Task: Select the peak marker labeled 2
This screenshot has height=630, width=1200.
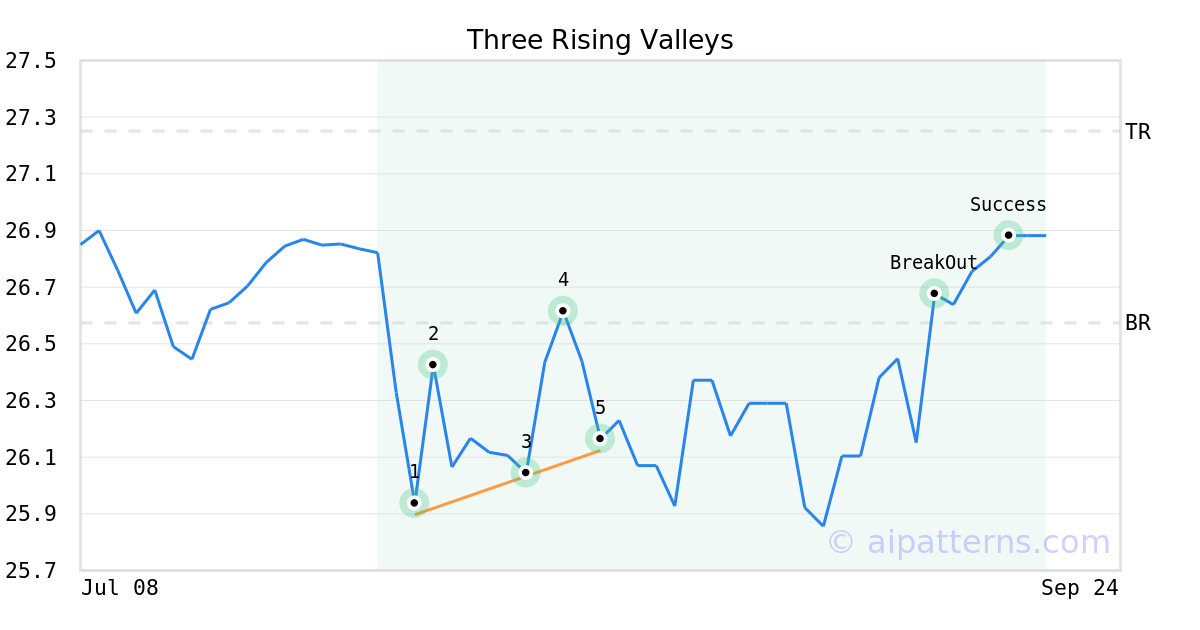Action: [x=433, y=364]
